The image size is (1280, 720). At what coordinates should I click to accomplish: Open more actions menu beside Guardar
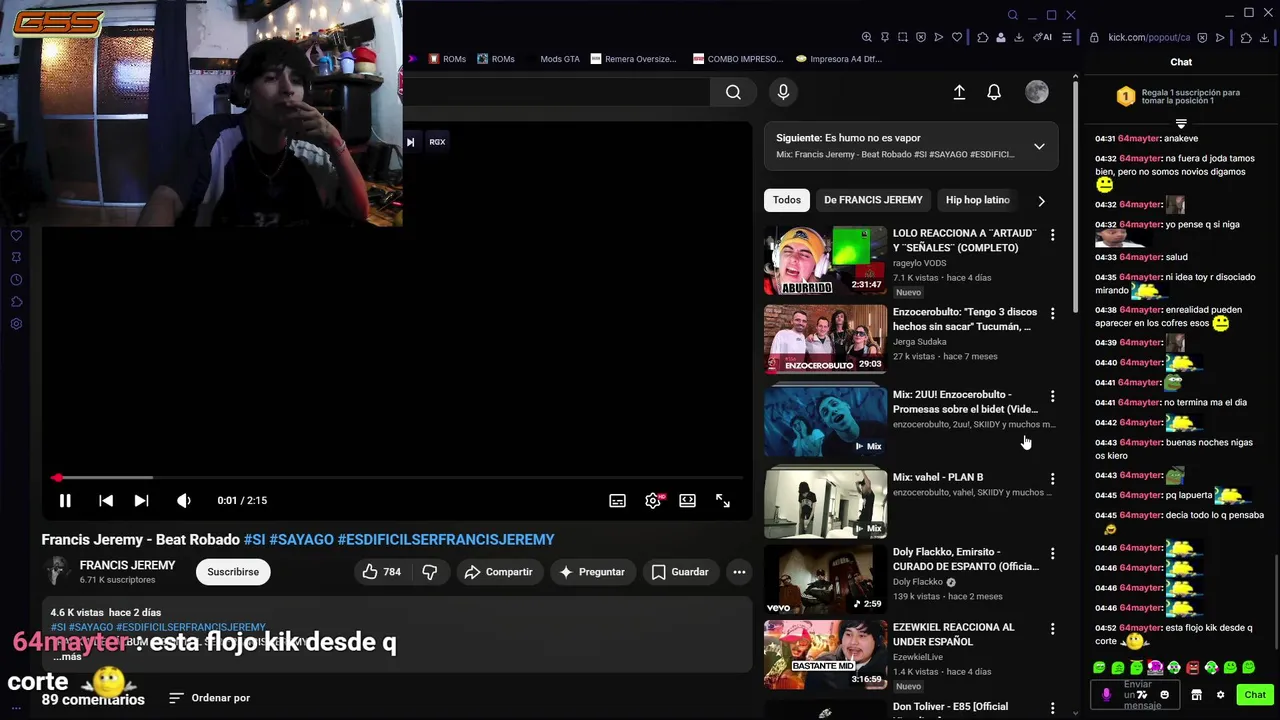739,572
